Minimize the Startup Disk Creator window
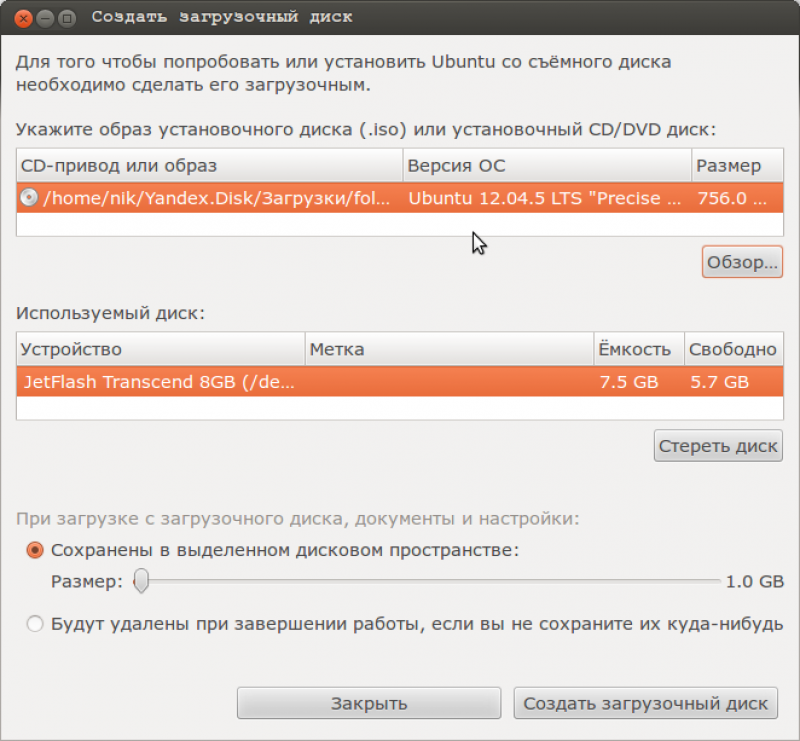 pos(45,18)
